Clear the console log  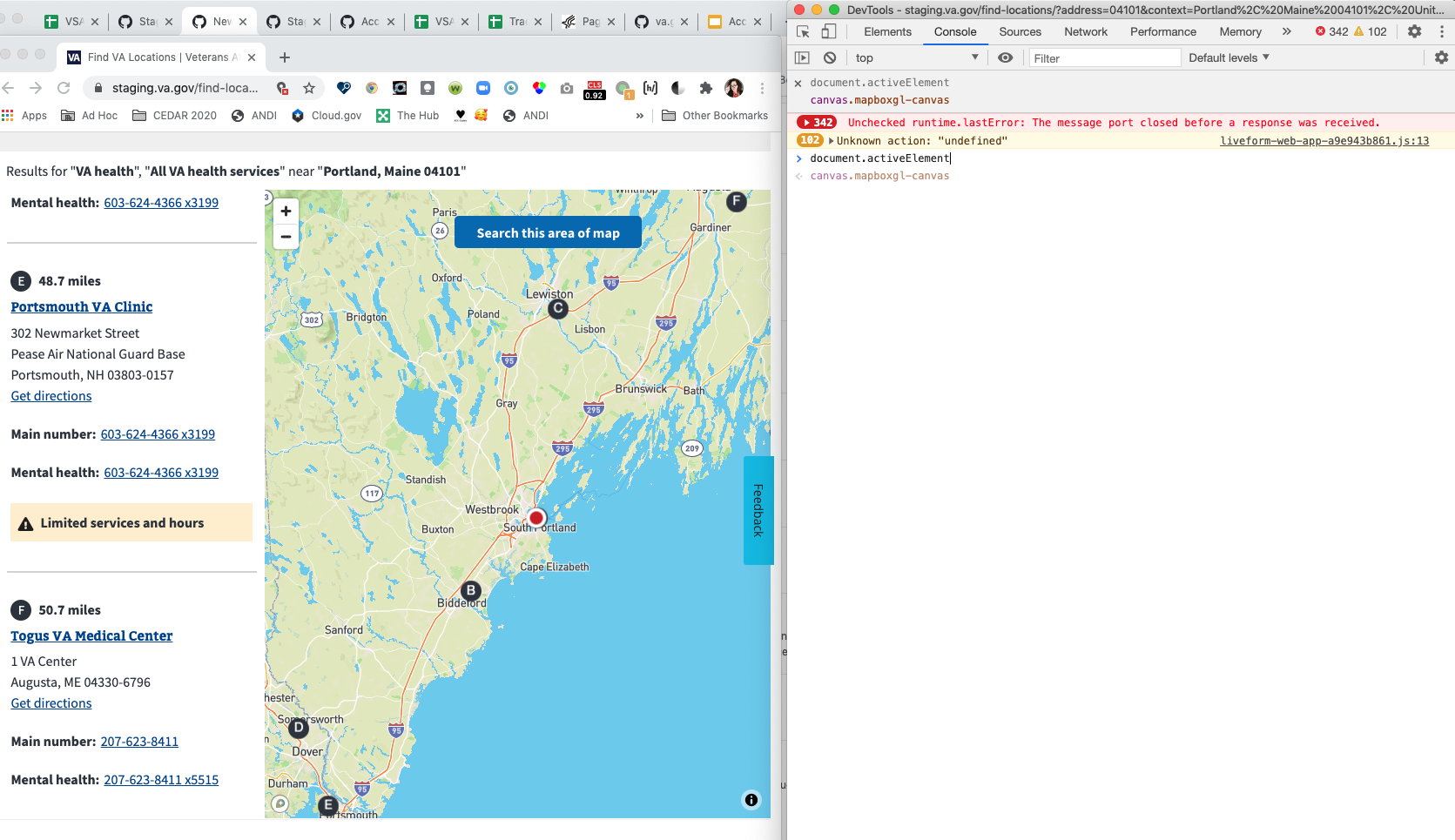pyautogui.click(x=830, y=57)
